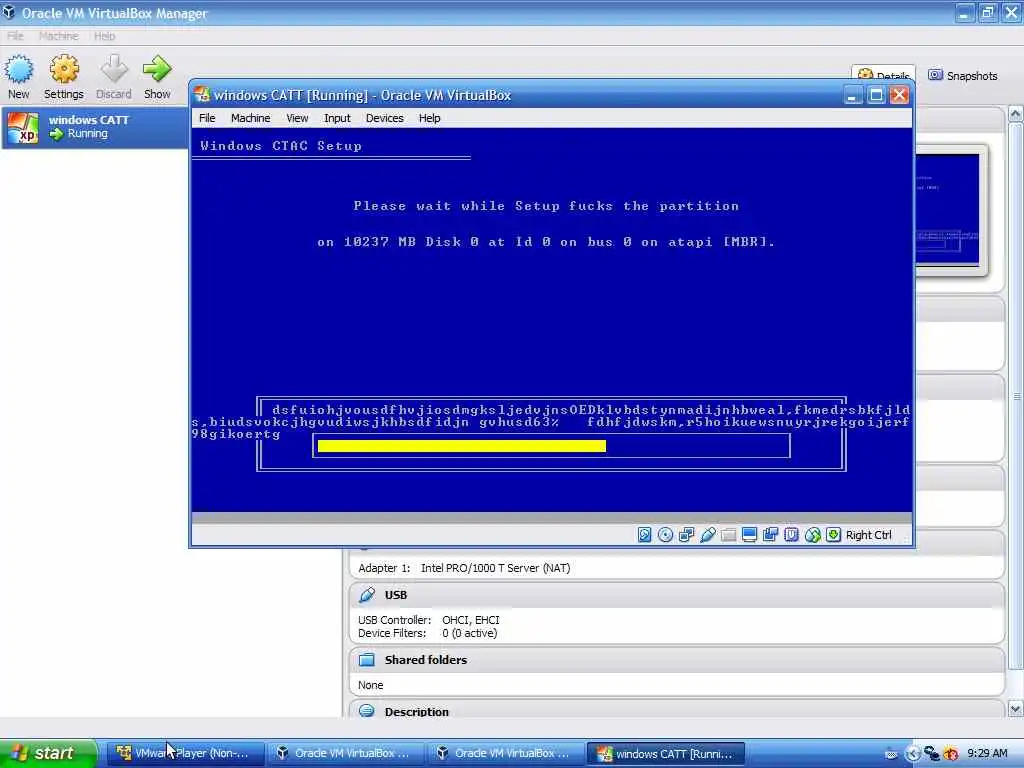Click optical drive indicator in VM status bar

665,535
